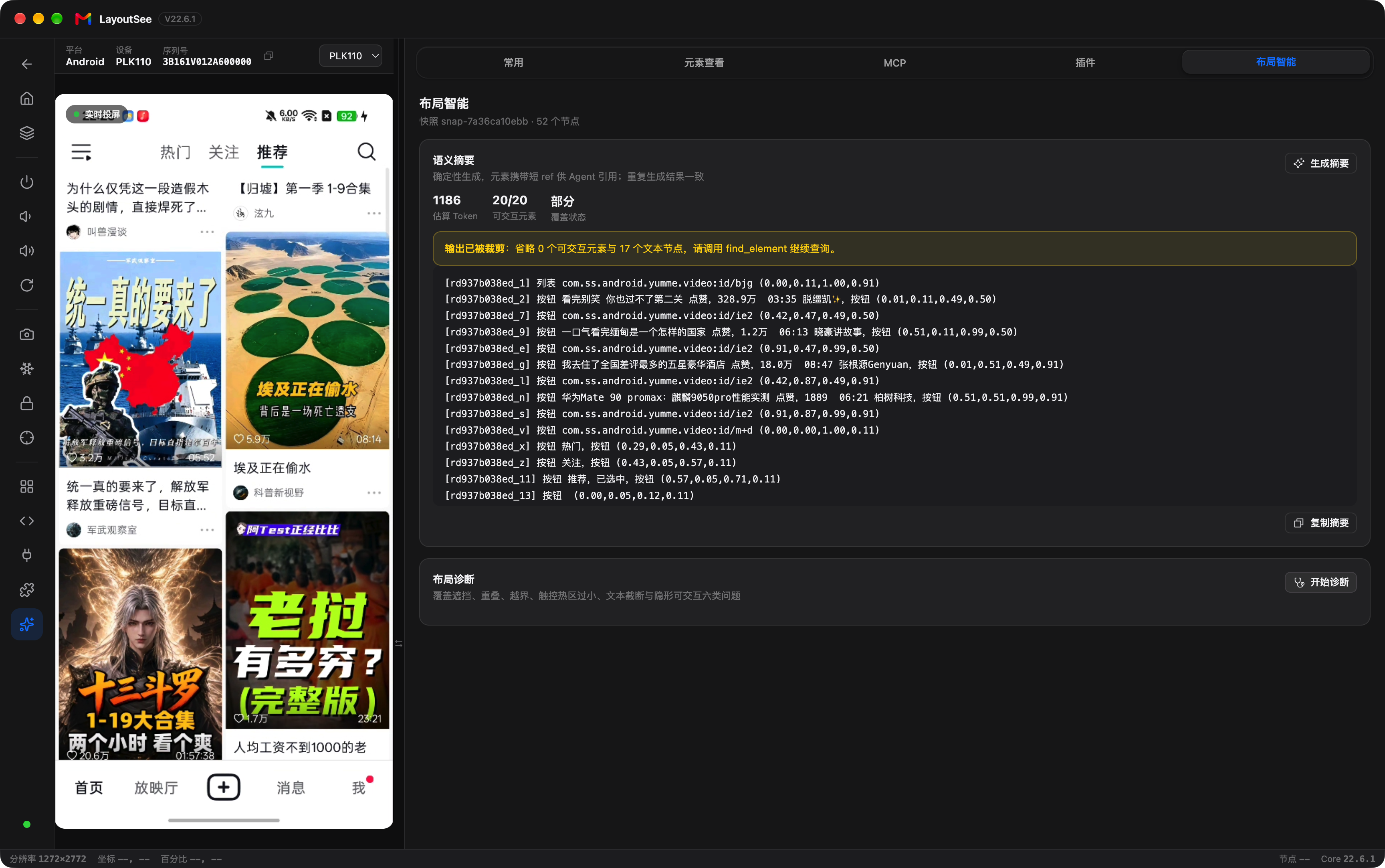The width and height of the screenshot is (1385, 868).
Task: Click the lock icon in the sidebar
Action: click(26, 403)
